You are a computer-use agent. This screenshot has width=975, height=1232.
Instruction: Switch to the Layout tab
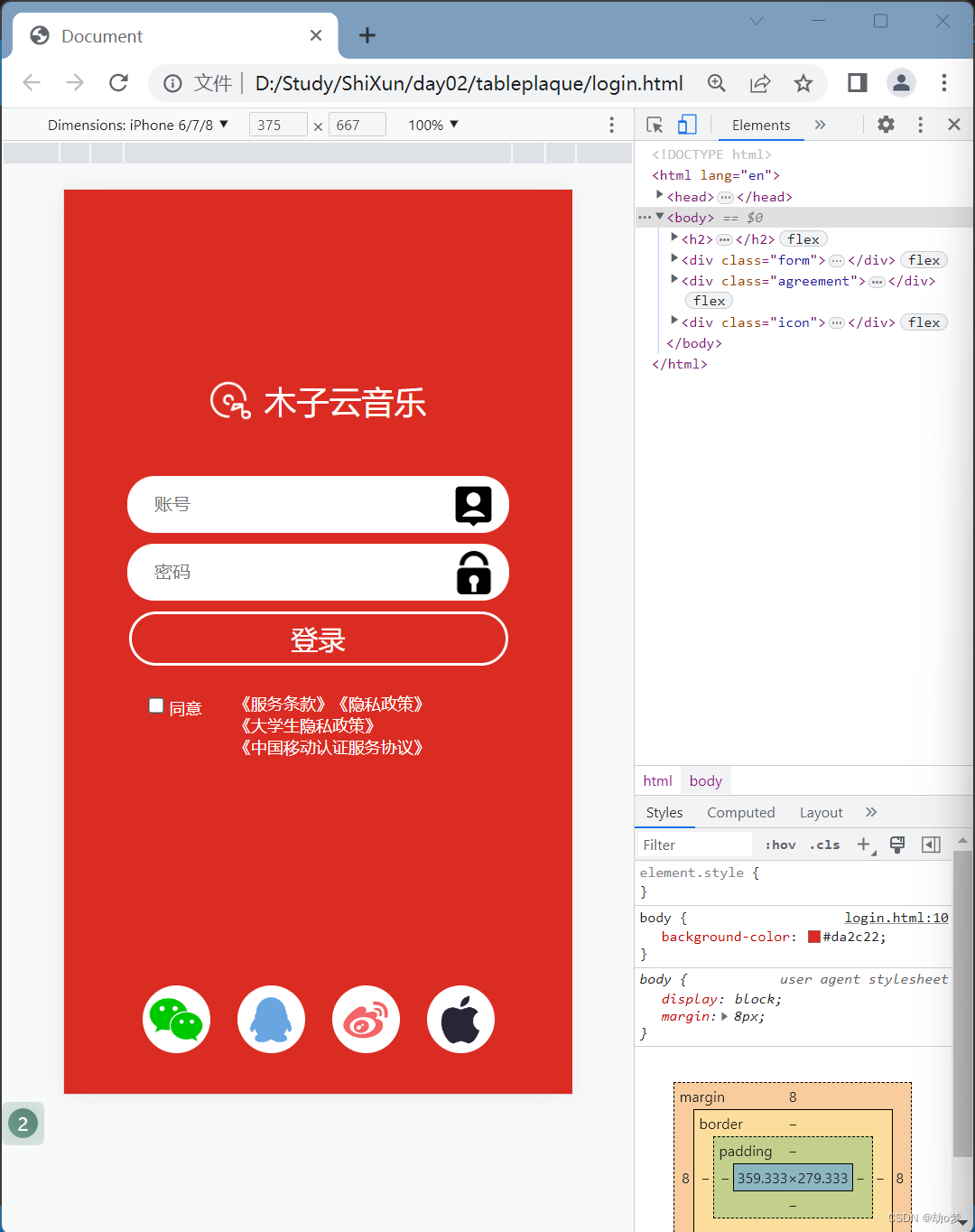click(x=821, y=812)
